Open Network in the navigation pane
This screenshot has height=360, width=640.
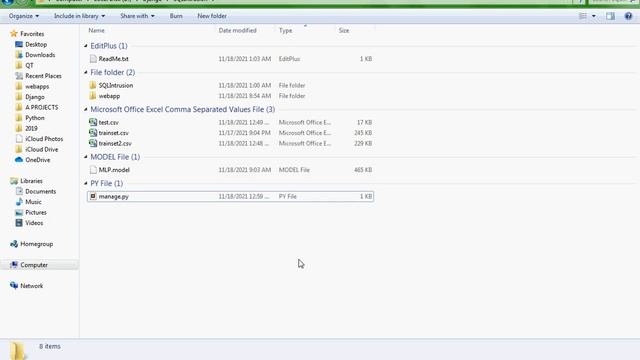(x=31, y=286)
